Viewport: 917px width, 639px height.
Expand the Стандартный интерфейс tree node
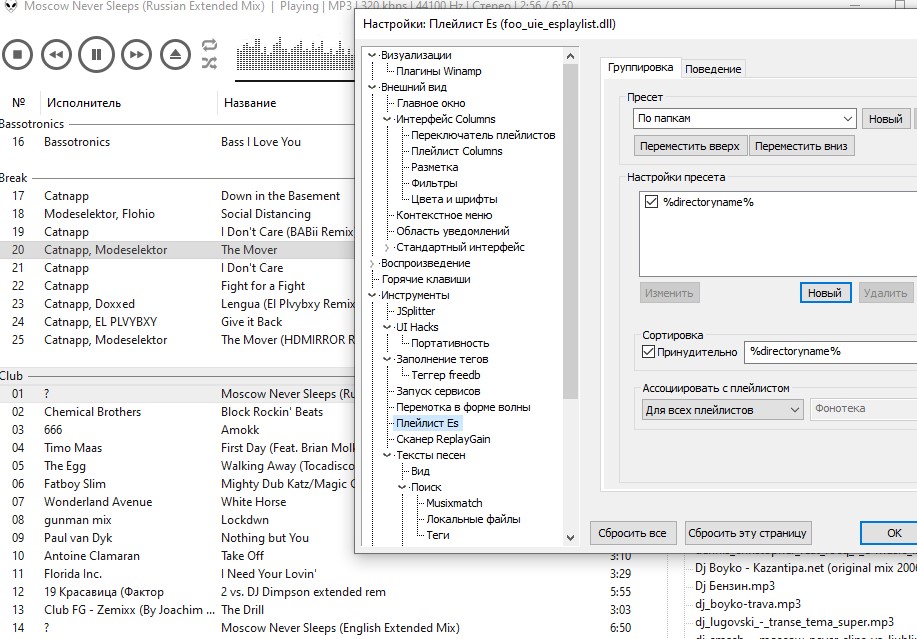[x=388, y=247]
